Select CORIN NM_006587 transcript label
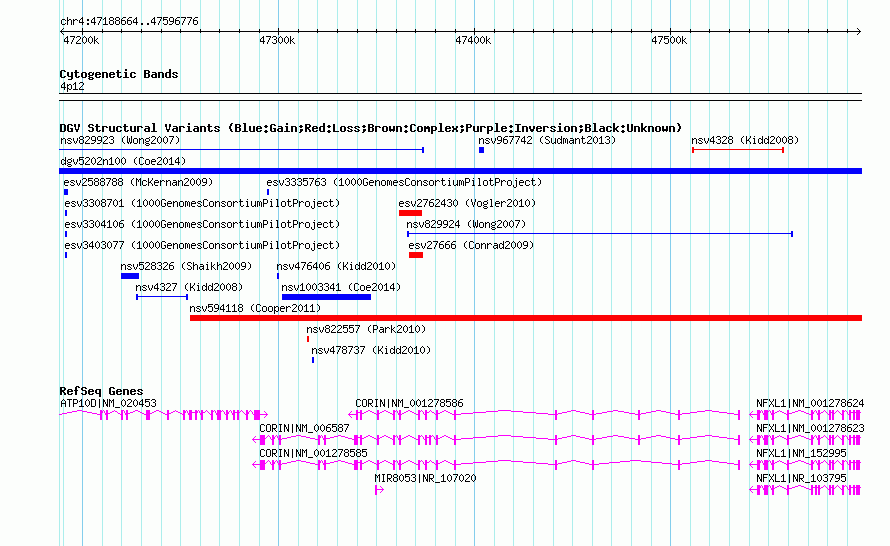890x546 pixels. tap(304, 429)
